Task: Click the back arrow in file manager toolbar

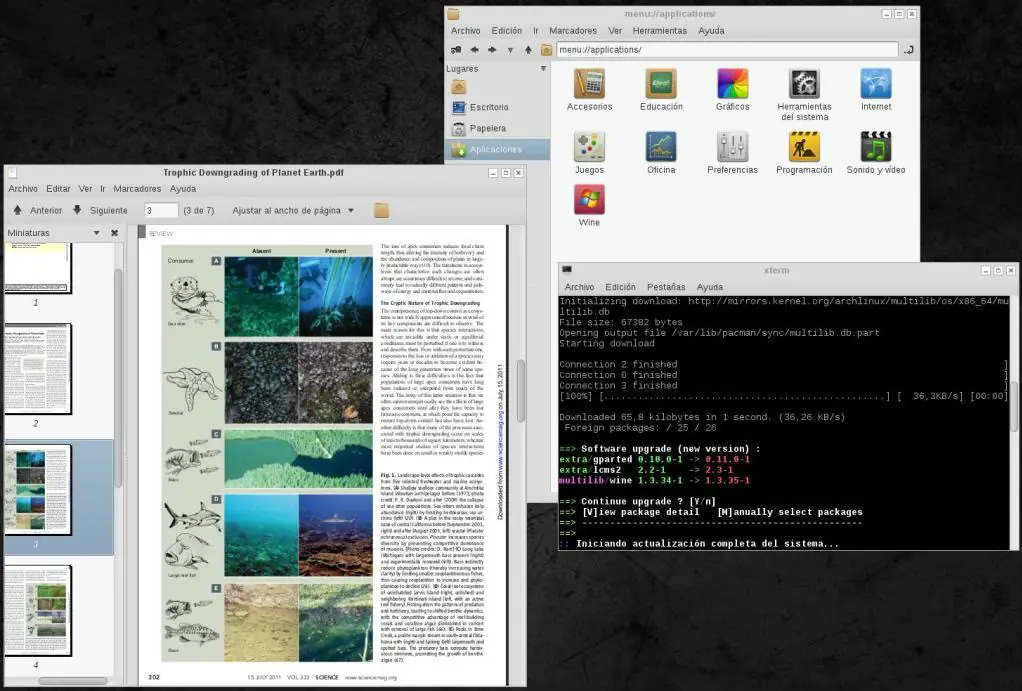Action: [474, 50]
